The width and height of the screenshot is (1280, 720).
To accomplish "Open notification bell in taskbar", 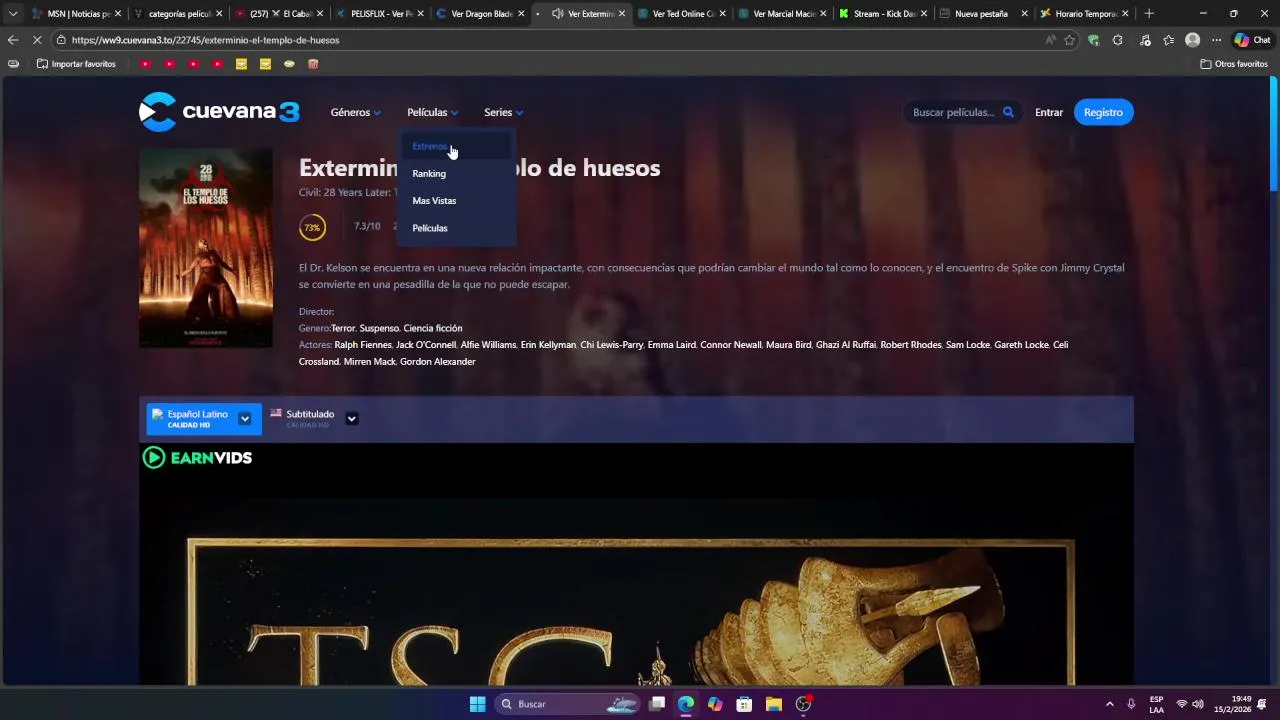I will pyautogui.click(x=1262, y=704).
